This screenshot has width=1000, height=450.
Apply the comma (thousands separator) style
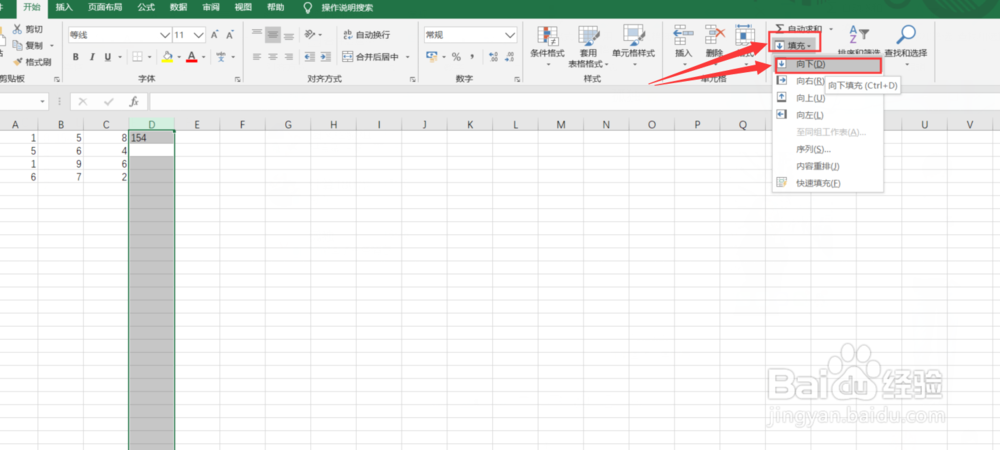473,57
